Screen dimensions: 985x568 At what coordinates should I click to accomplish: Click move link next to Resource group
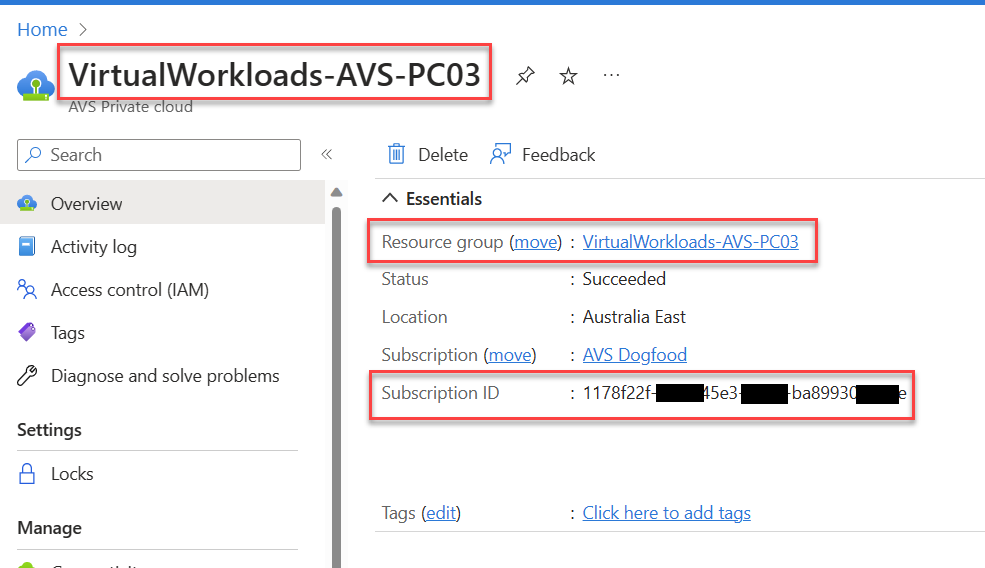pos(535,242)
